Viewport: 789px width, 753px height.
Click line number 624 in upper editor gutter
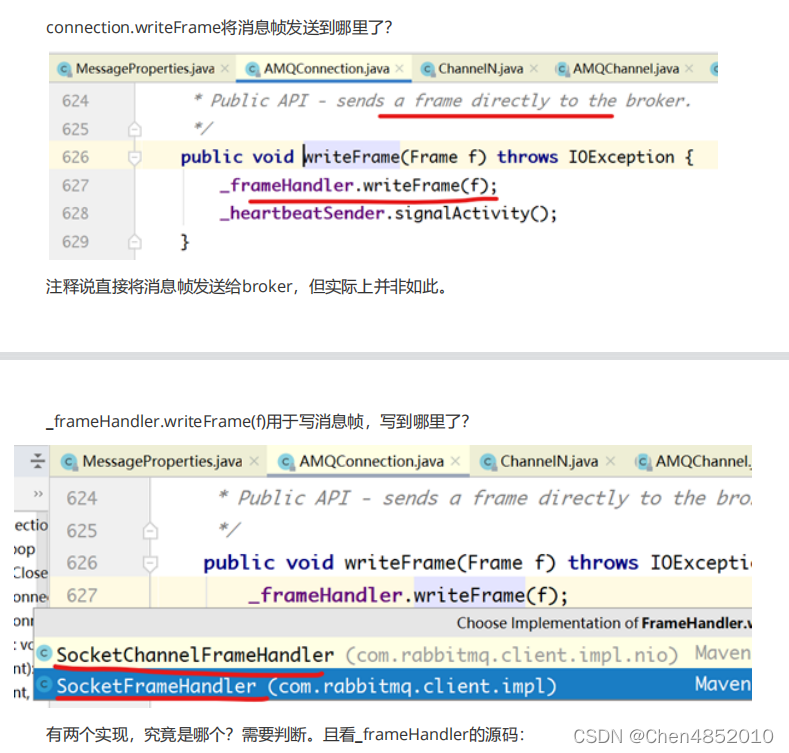[x=75, y=101]
